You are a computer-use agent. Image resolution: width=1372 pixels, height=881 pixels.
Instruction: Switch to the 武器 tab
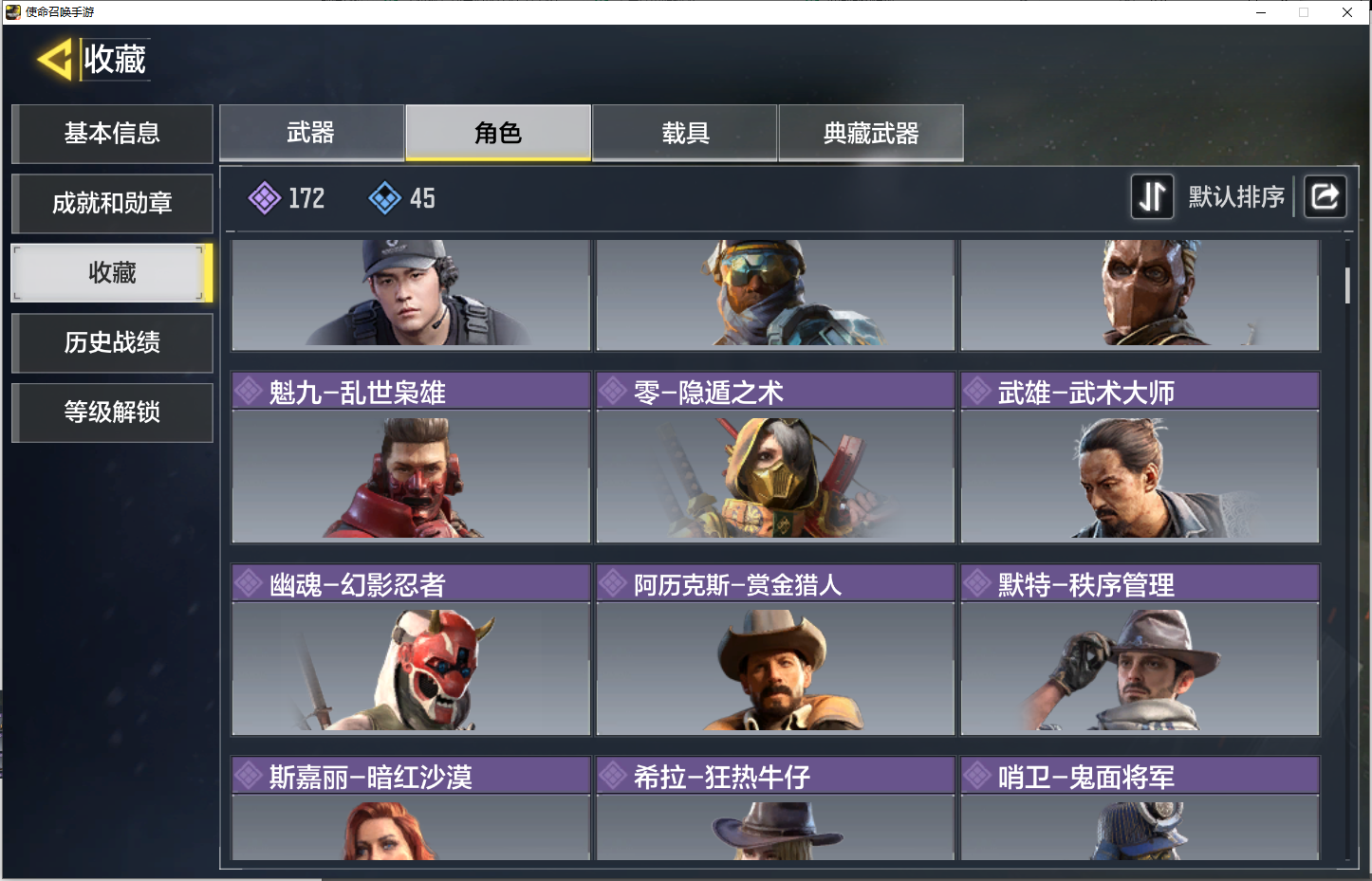pyautogui.click(x=311, y=133)
